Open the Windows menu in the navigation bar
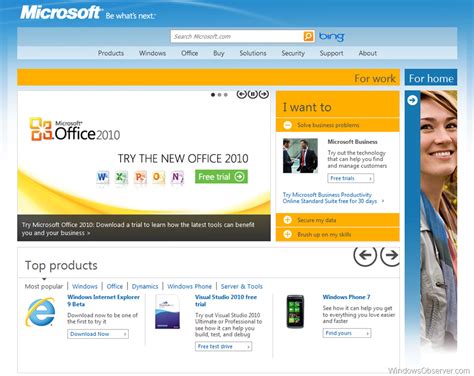Image resolution: width=474 pixels, height=376 pixels. point(152,53)
